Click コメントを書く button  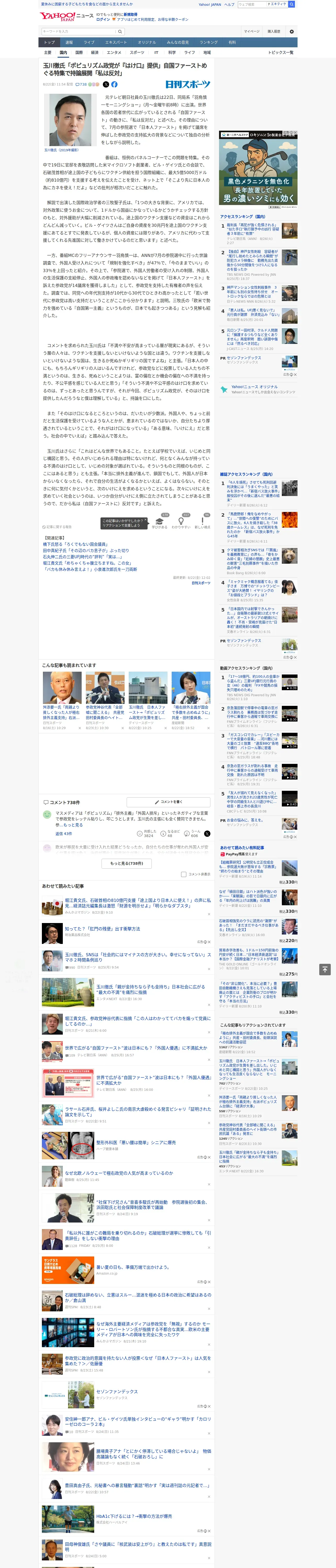coord(168,802)
